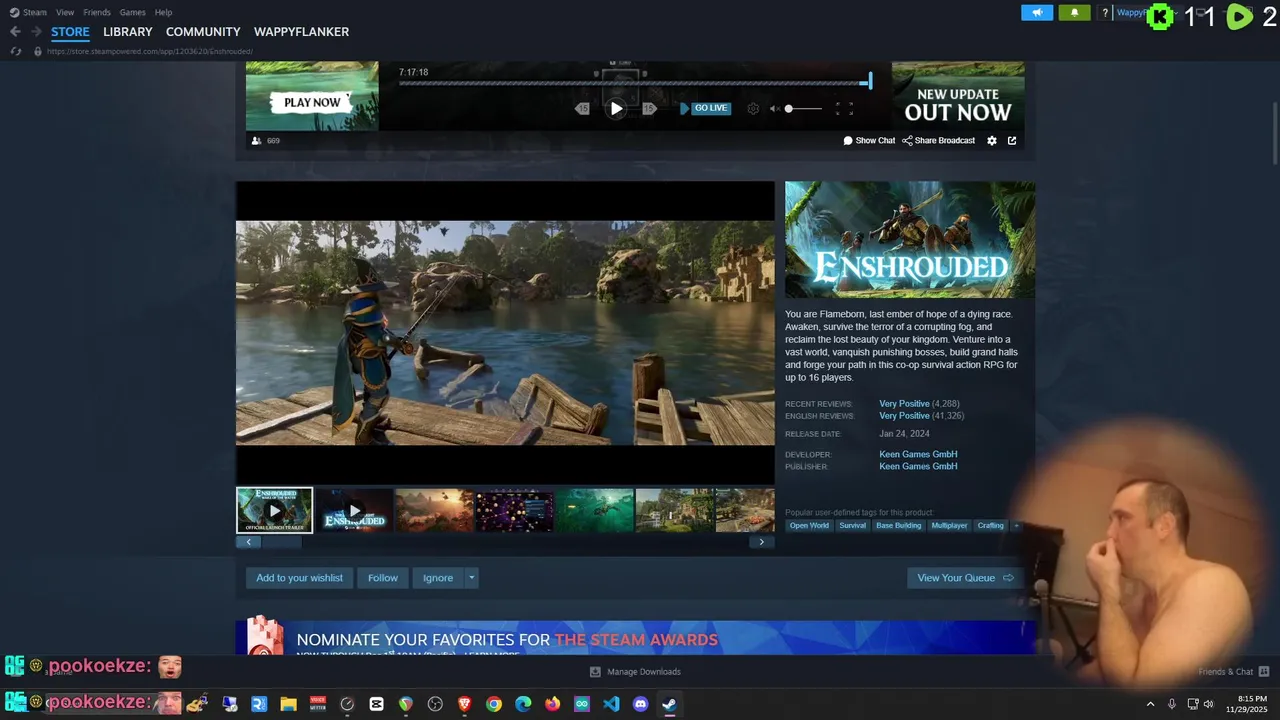Select the Multiplayer tag
Image resolution: width=1280 pixels, height=720 pixels.
(x=949, y=525)
